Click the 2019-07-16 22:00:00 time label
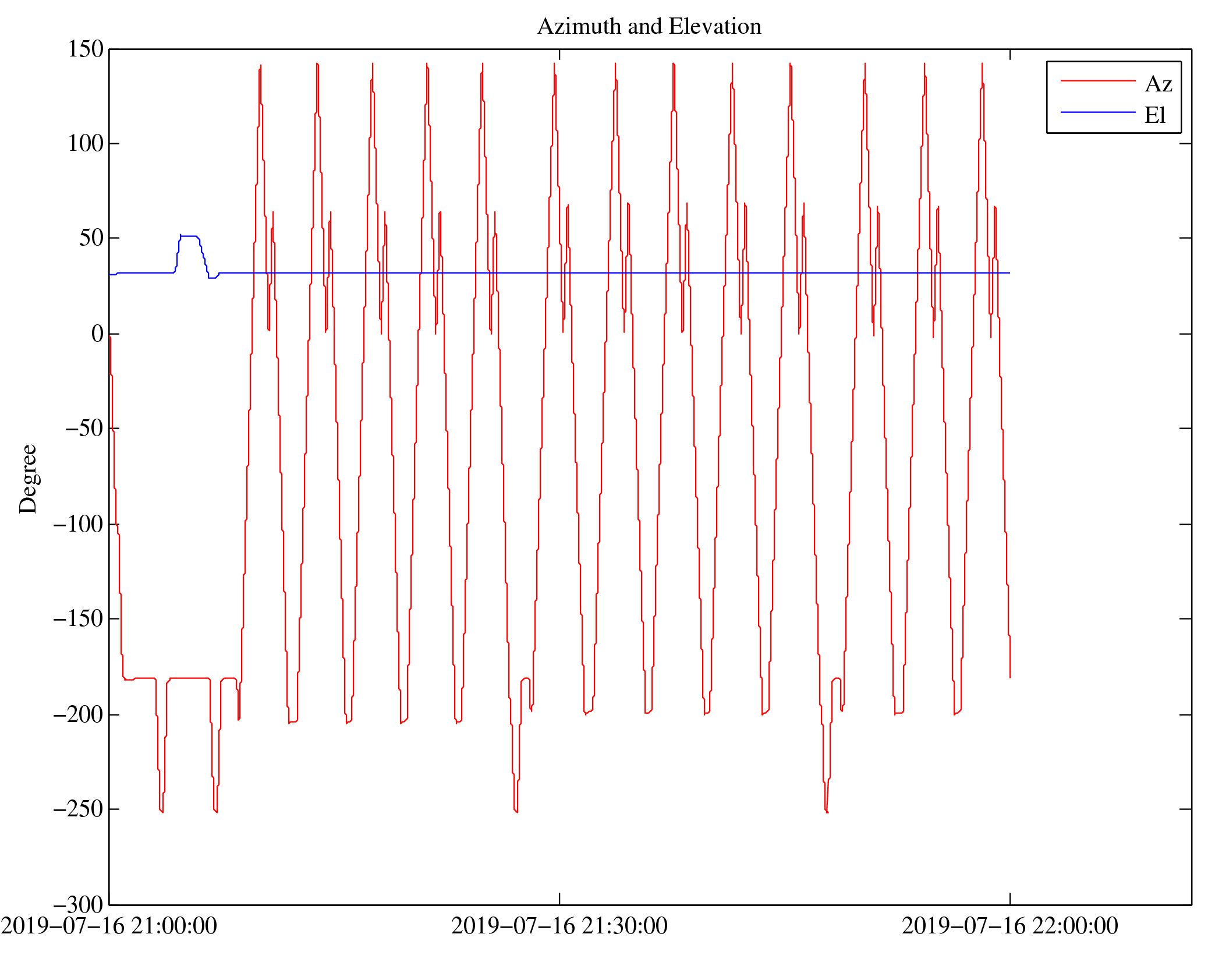The width and height of the screenshot is (1208, 980). pyautogui.click(x=1009, y=926)
